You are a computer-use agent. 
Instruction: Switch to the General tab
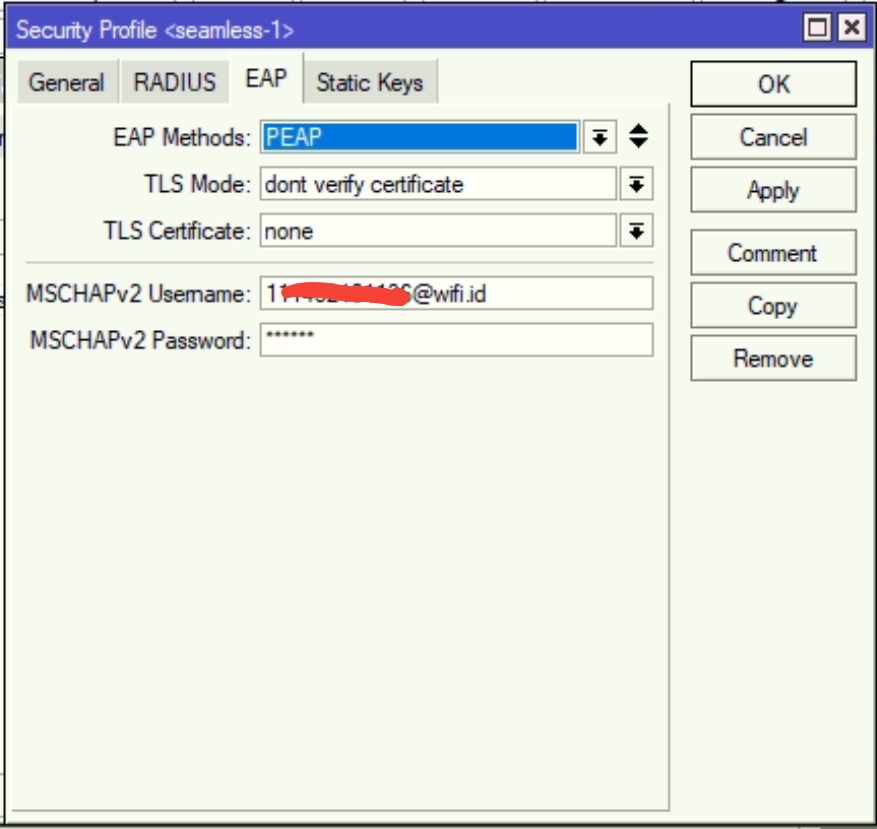click(x=66, y=83)
